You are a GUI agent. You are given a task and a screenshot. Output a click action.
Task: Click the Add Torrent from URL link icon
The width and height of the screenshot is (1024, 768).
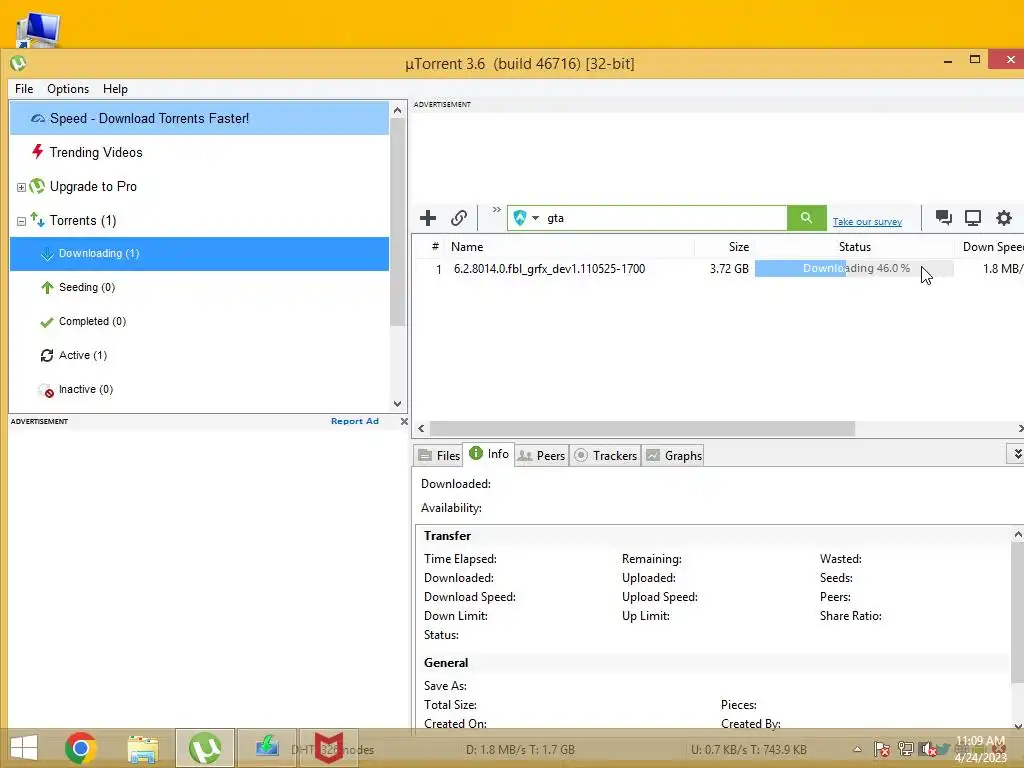[x=459, y=217]
